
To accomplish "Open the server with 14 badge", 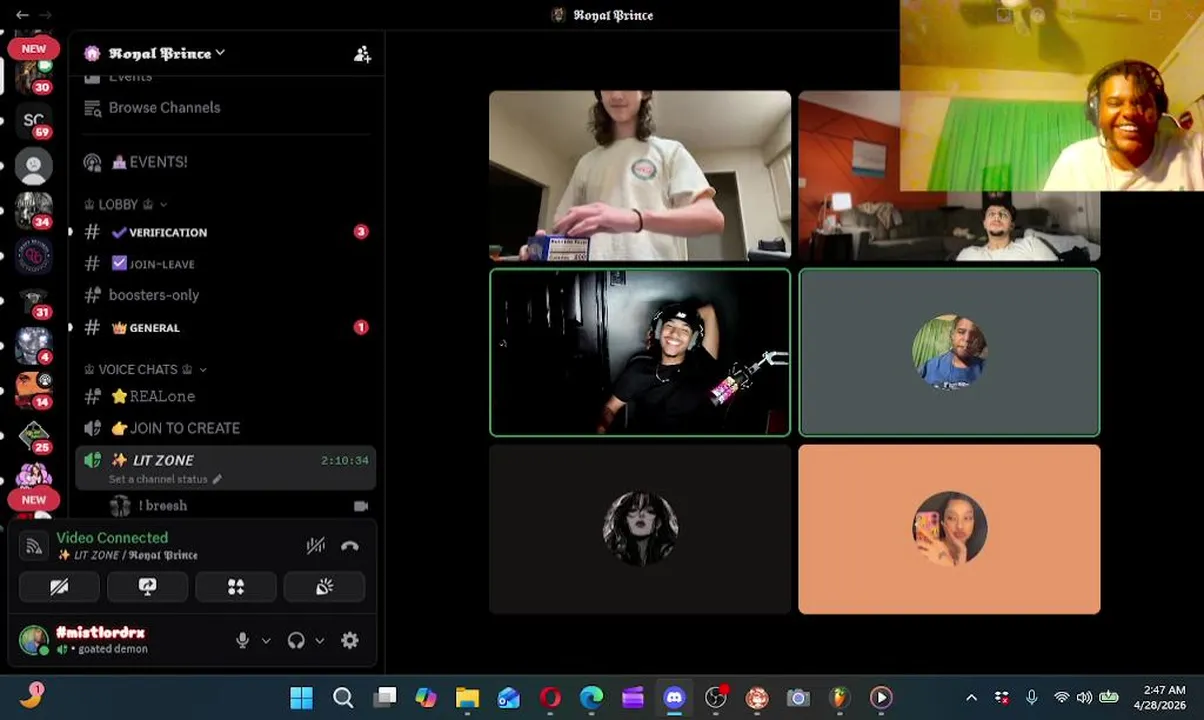I will point(34,391).
